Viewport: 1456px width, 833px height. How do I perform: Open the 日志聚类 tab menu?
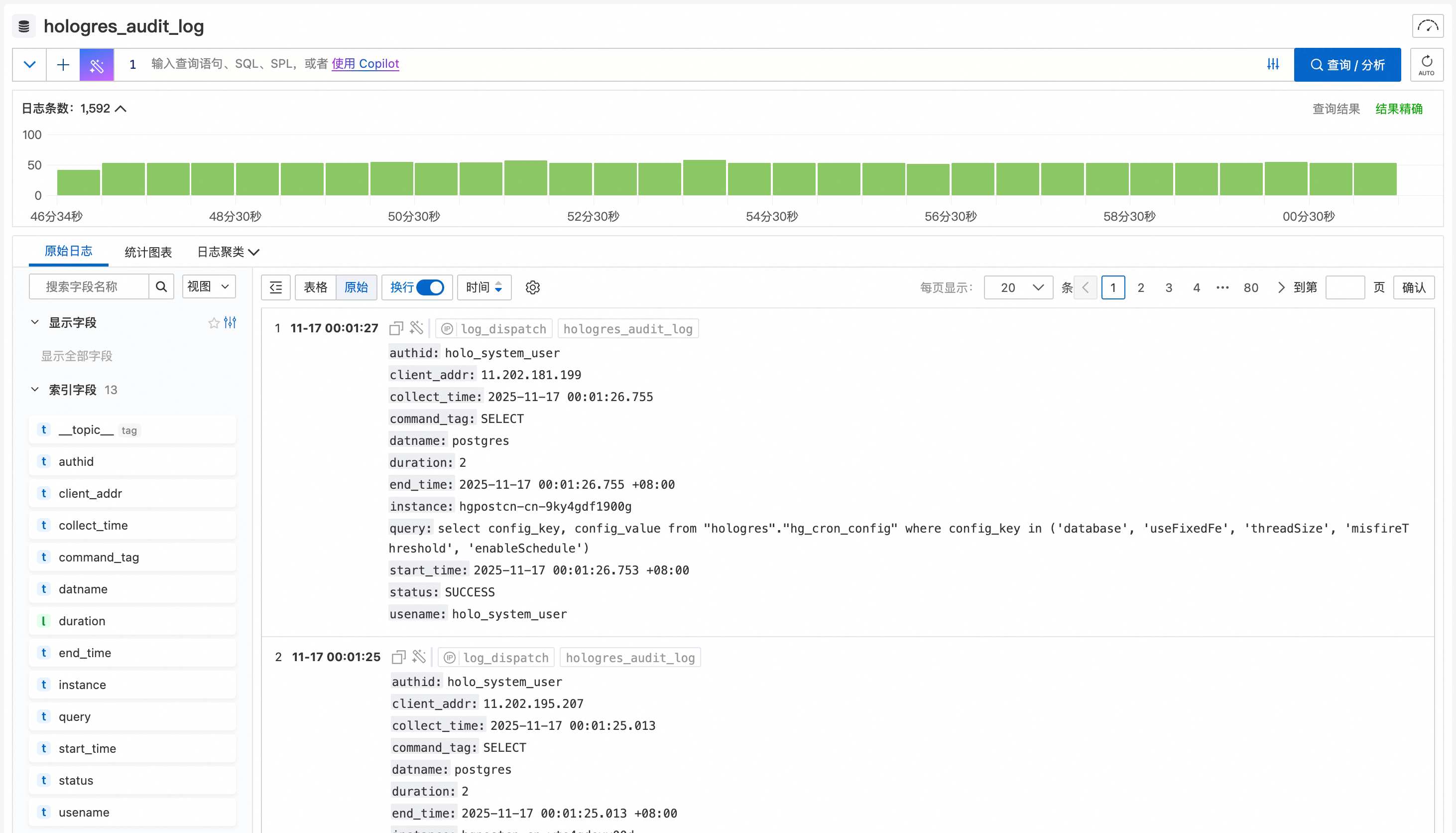(228, 252)
